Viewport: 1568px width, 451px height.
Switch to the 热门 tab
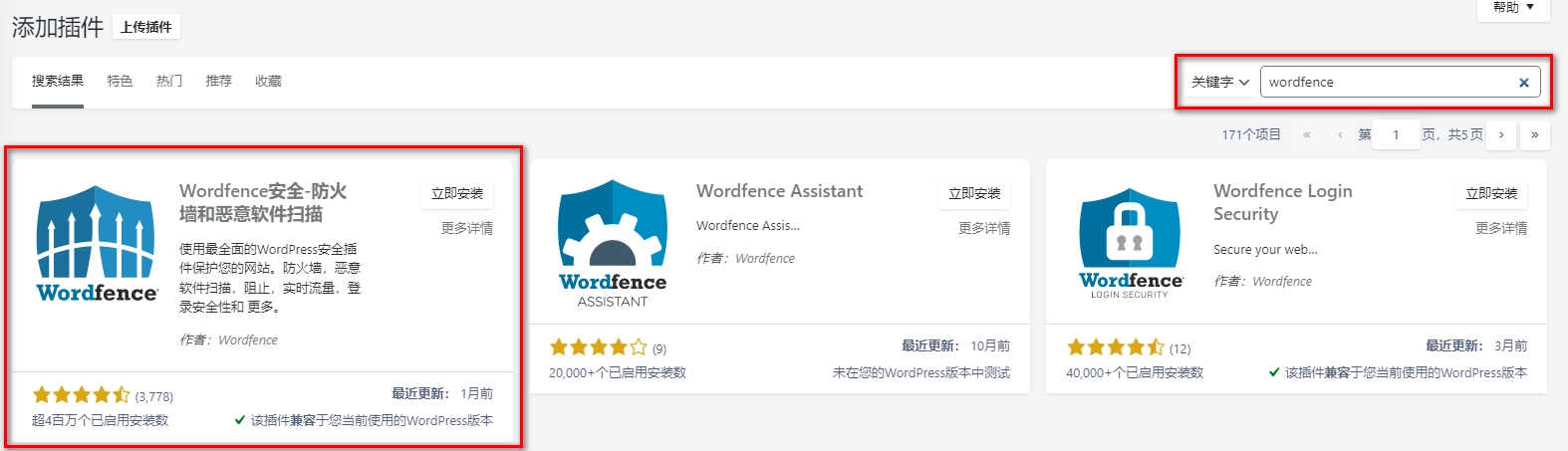tap(169, 82)
